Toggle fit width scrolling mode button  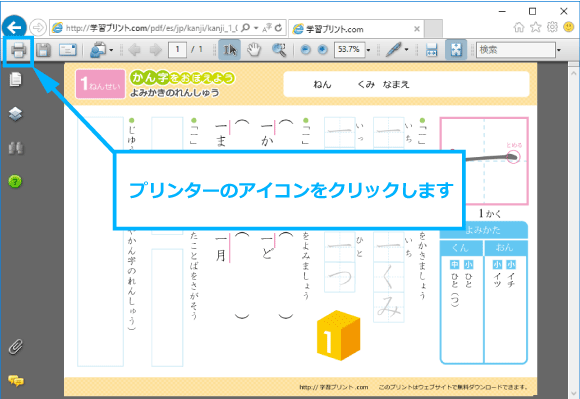[432, 50]
